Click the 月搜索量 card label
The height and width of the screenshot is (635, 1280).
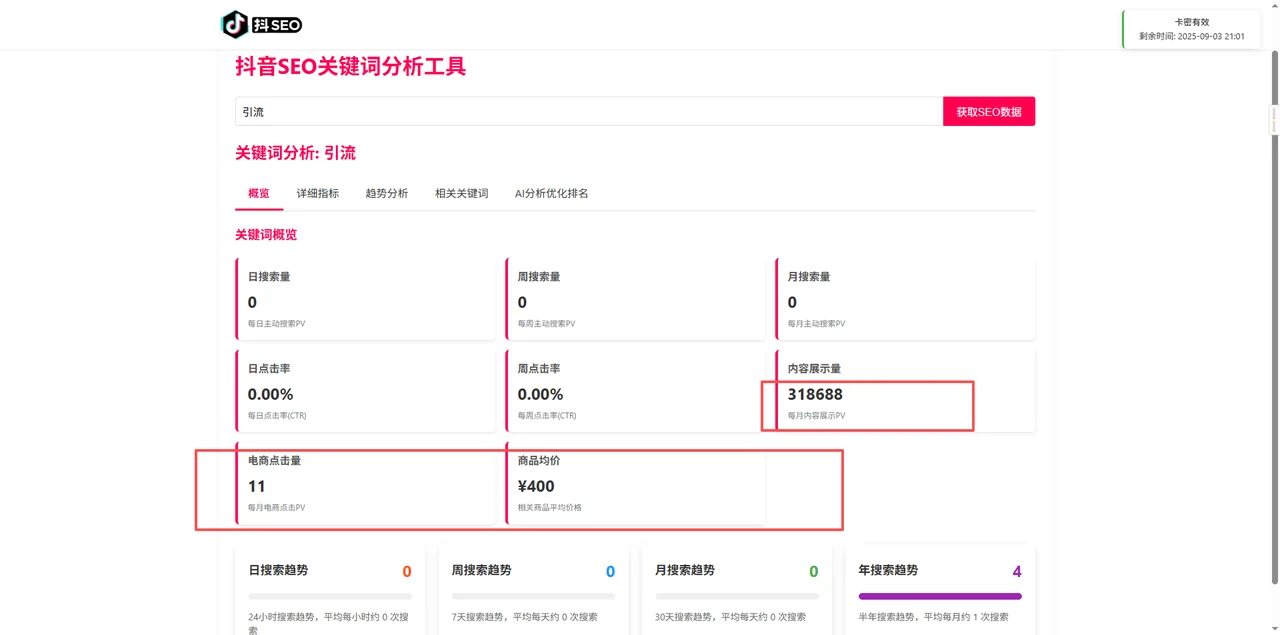pos(809,277)
